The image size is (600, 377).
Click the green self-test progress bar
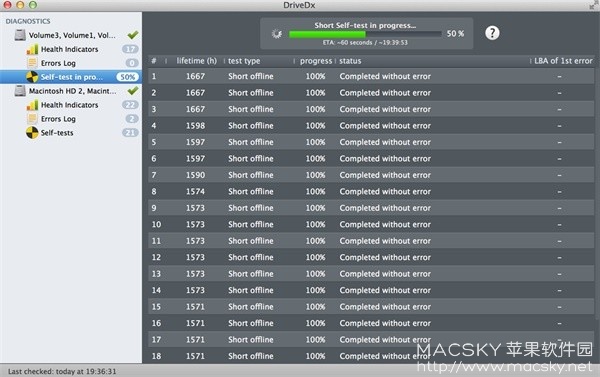[365, 34]
